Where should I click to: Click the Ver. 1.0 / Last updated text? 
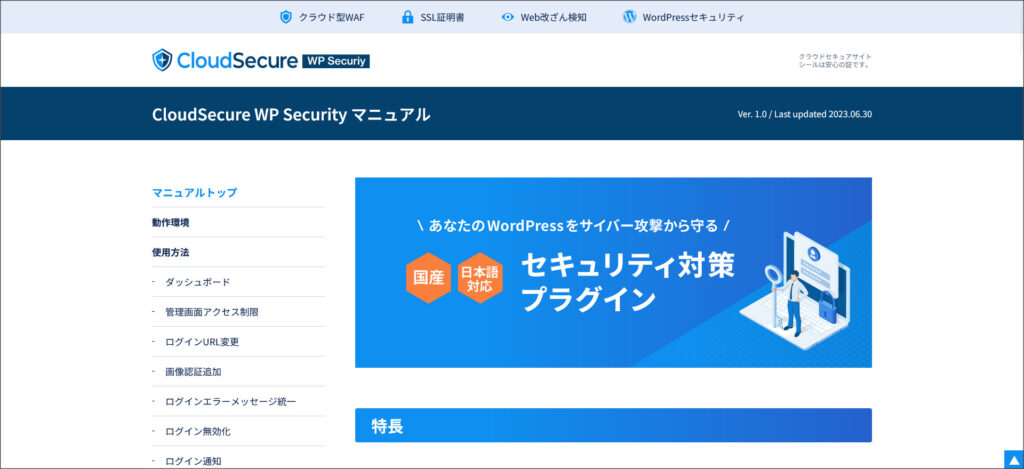click(x=805, y=114)
